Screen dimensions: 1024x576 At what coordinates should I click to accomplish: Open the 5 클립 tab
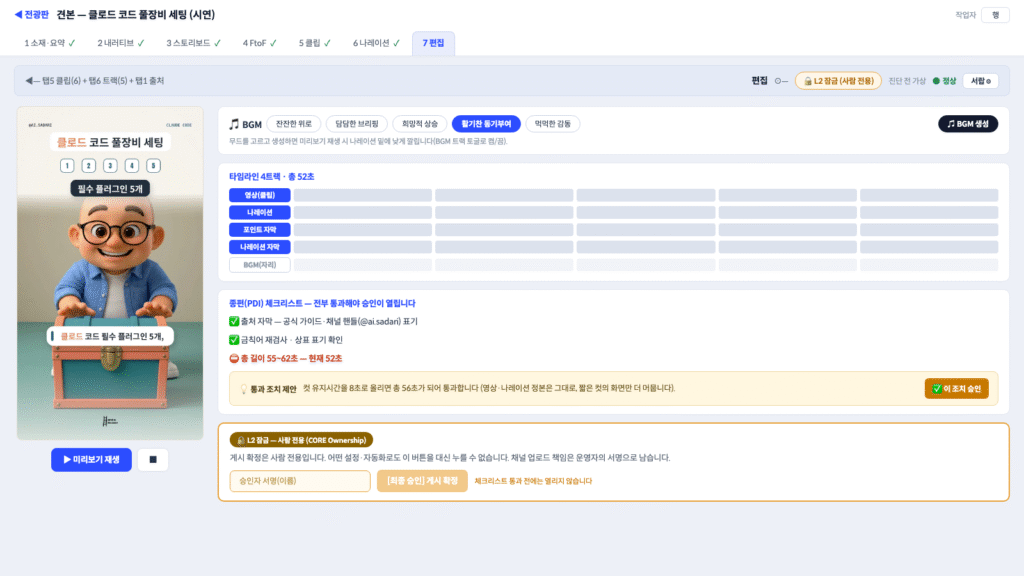[x=315, y=43]
